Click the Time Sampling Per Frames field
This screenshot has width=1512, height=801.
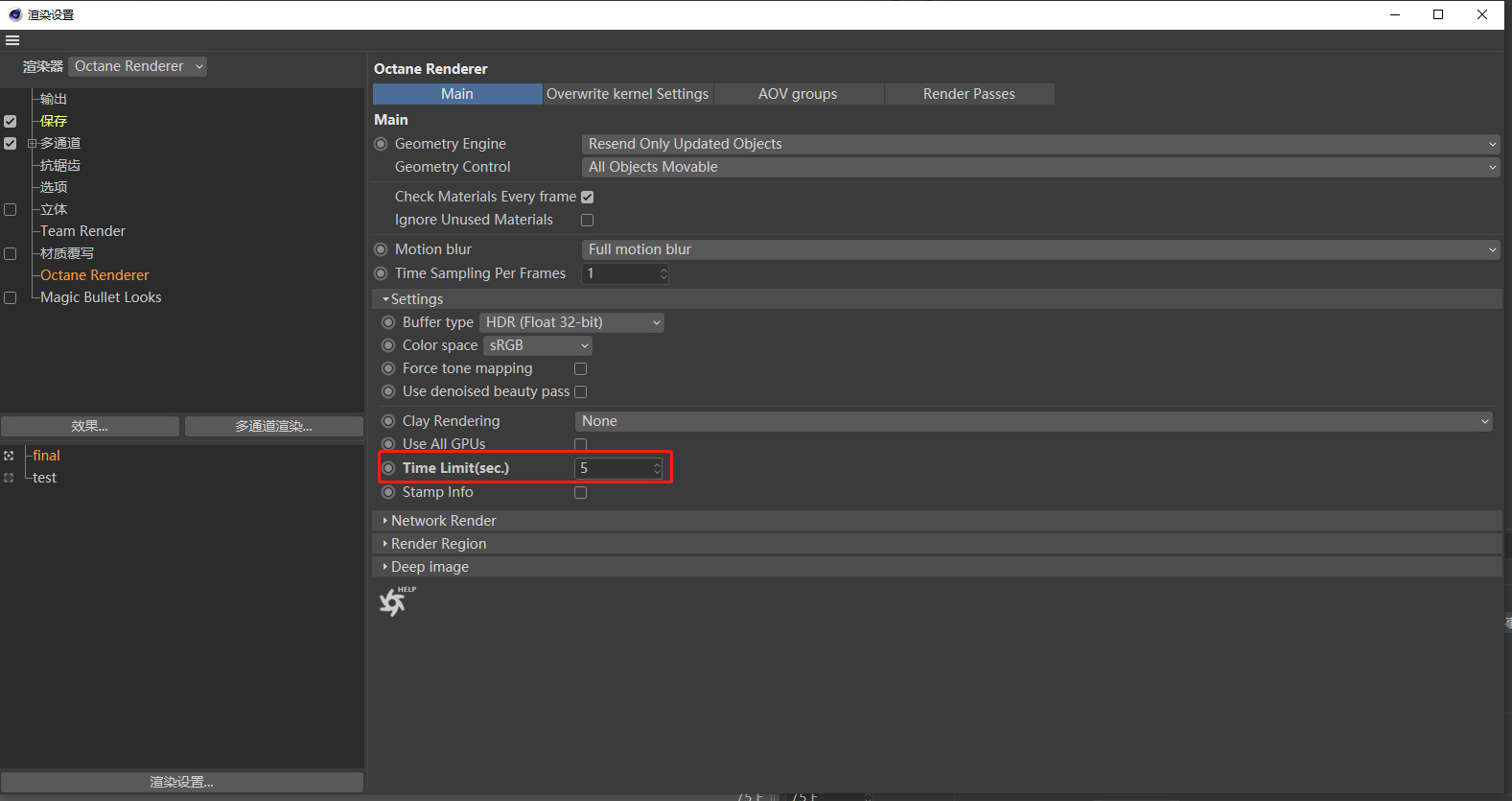point(625,273)
